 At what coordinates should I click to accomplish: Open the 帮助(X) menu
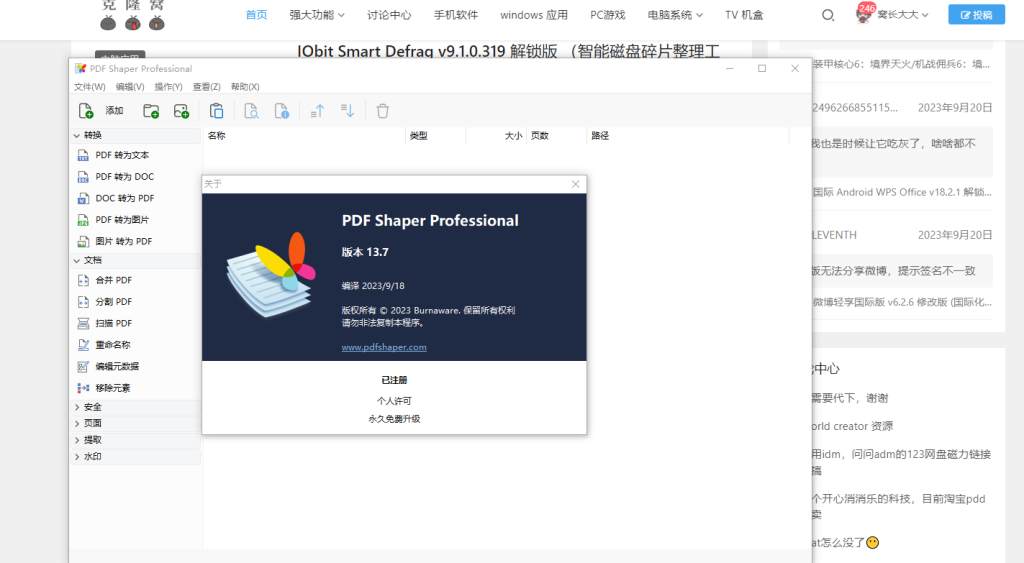tap(245, 87)
